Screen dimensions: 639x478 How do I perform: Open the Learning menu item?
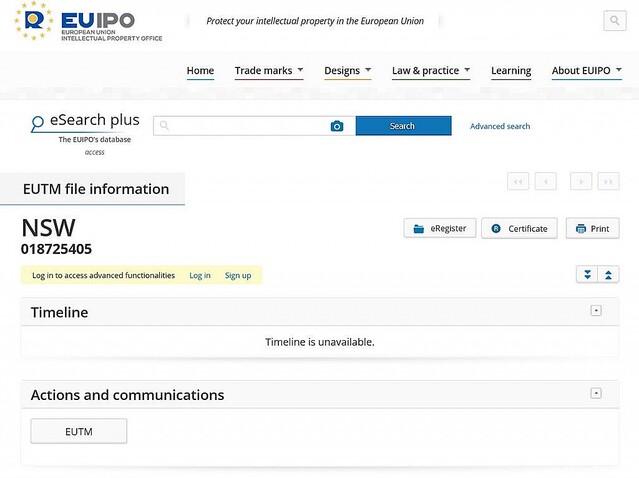tap(511, 71)
